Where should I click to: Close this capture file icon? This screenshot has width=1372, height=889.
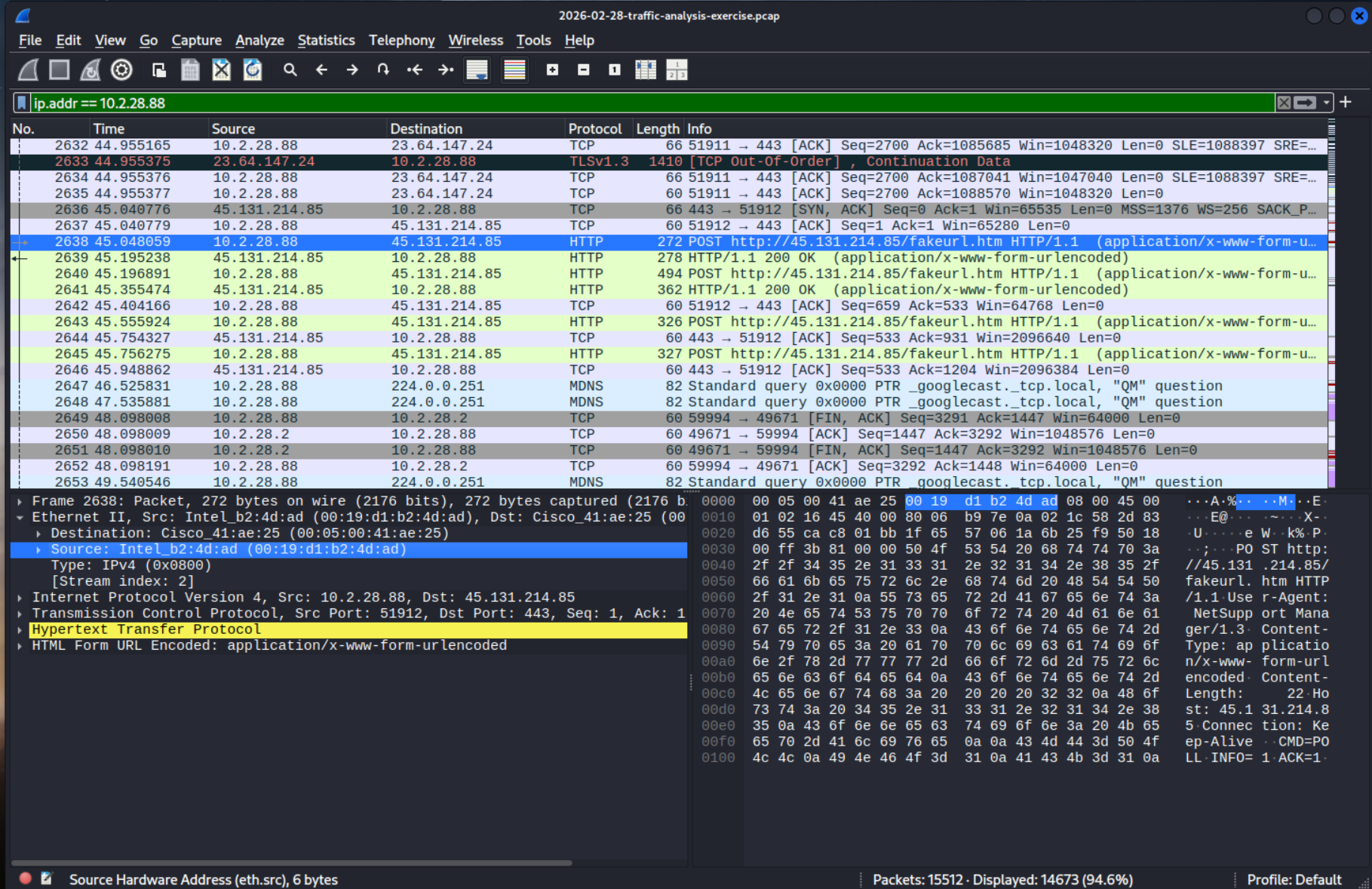click(221, 70)
